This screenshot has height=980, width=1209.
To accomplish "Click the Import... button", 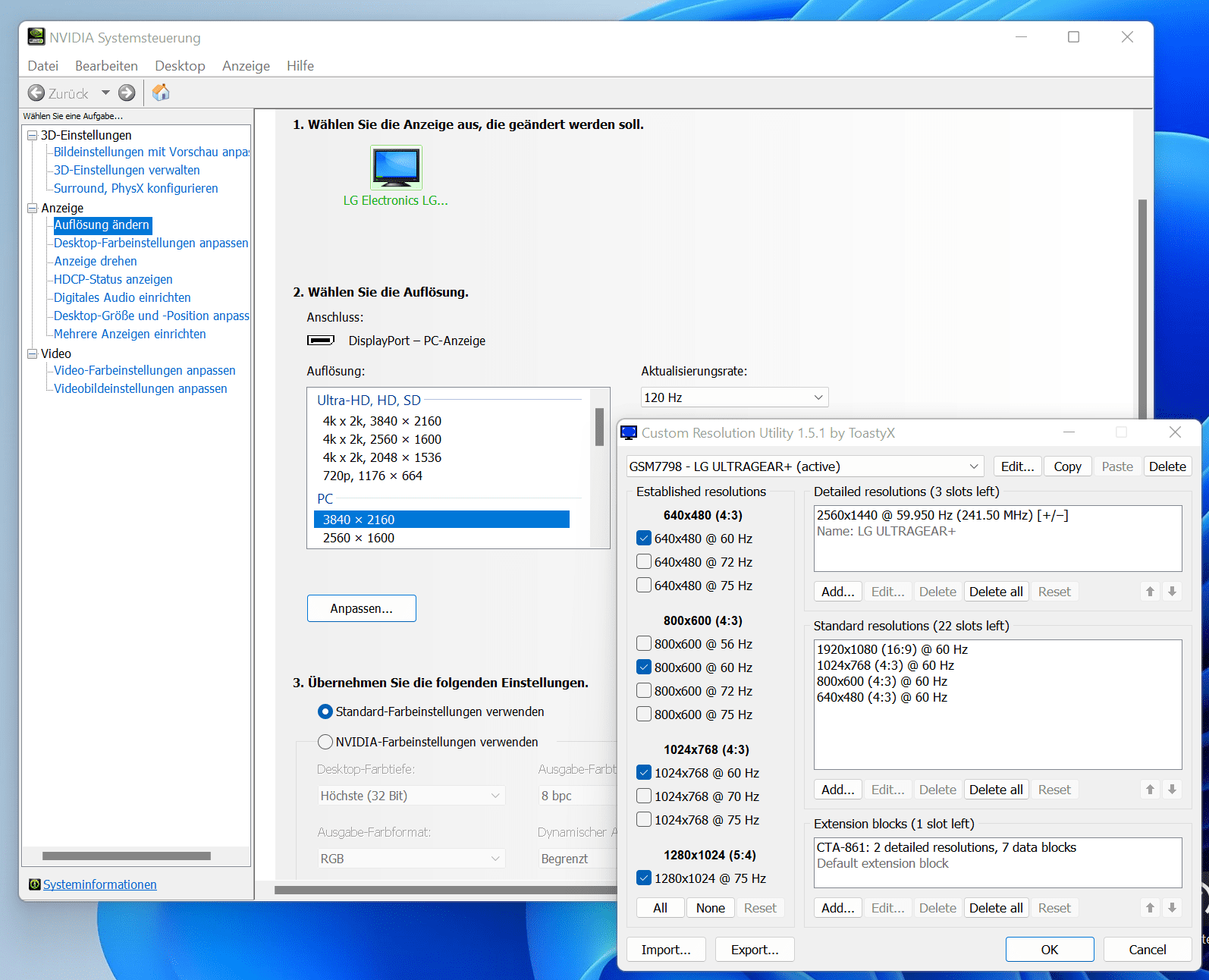I will pyautogui.click(x=666, y=950).
